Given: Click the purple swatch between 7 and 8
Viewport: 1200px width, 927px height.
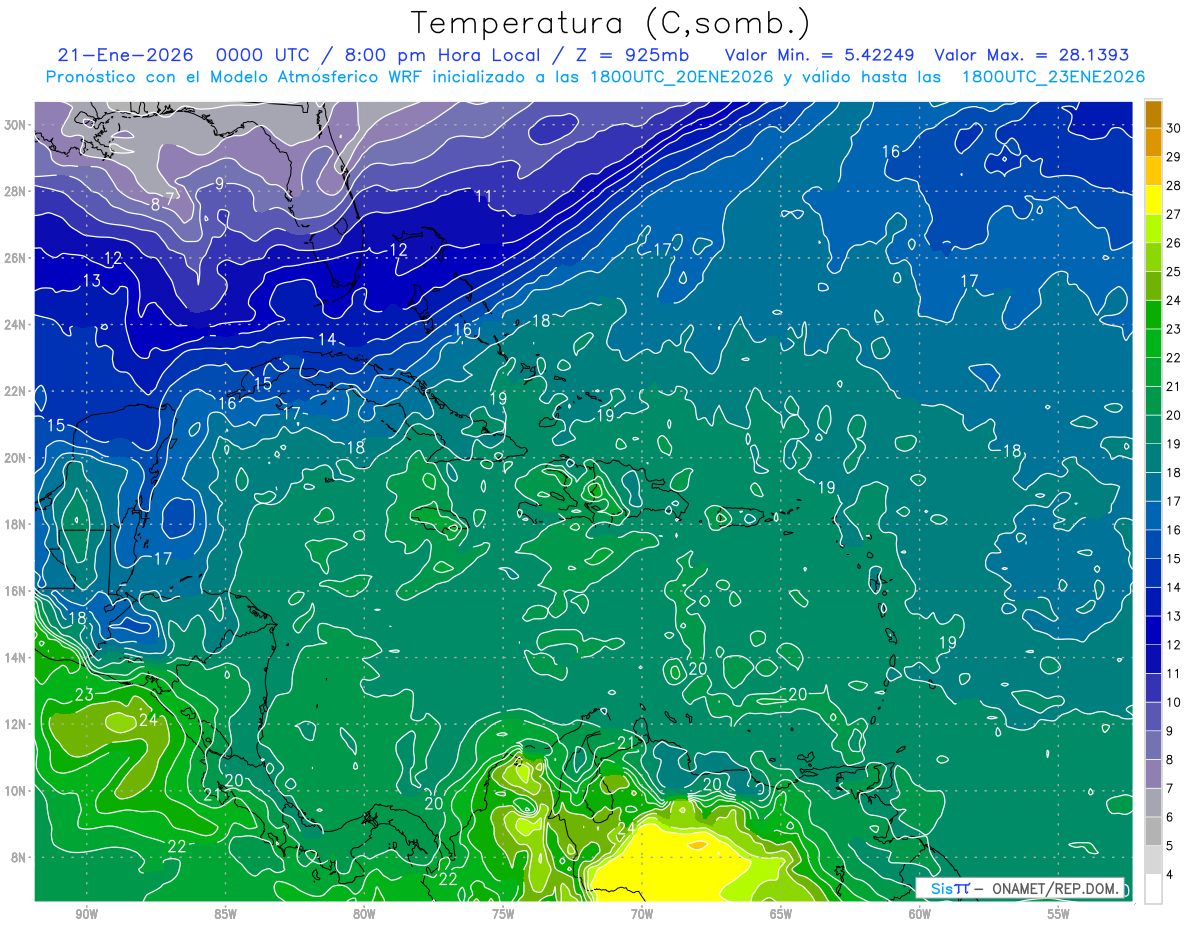Looking at the screenshot, I should (x=1153, y=774).
